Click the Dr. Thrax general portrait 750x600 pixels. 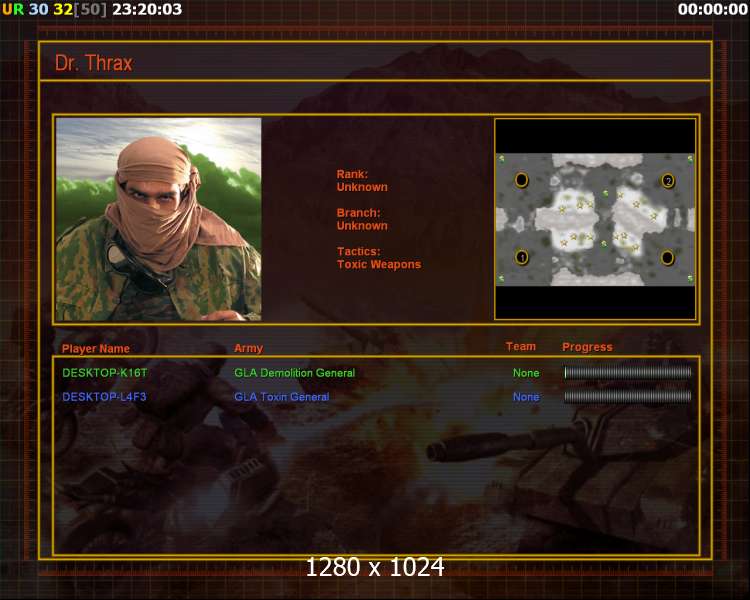158,219
